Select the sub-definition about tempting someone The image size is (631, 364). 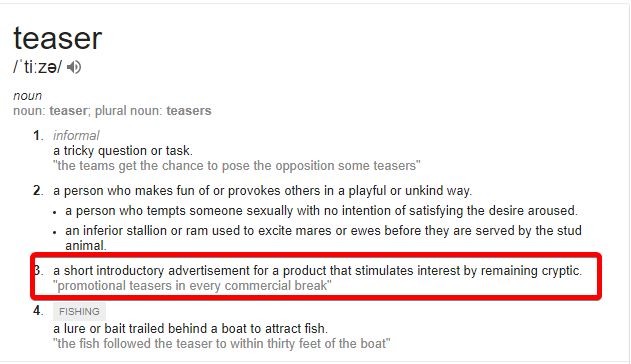[321, 211]
